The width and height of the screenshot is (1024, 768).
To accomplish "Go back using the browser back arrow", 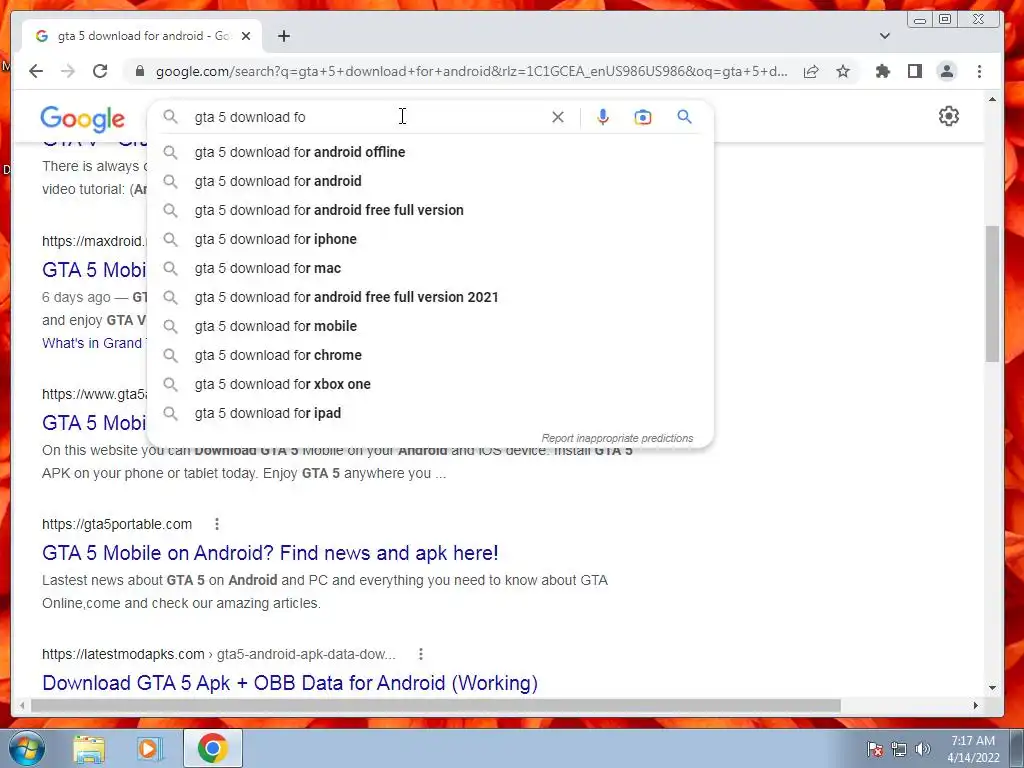I will click(x=36, y=71).
